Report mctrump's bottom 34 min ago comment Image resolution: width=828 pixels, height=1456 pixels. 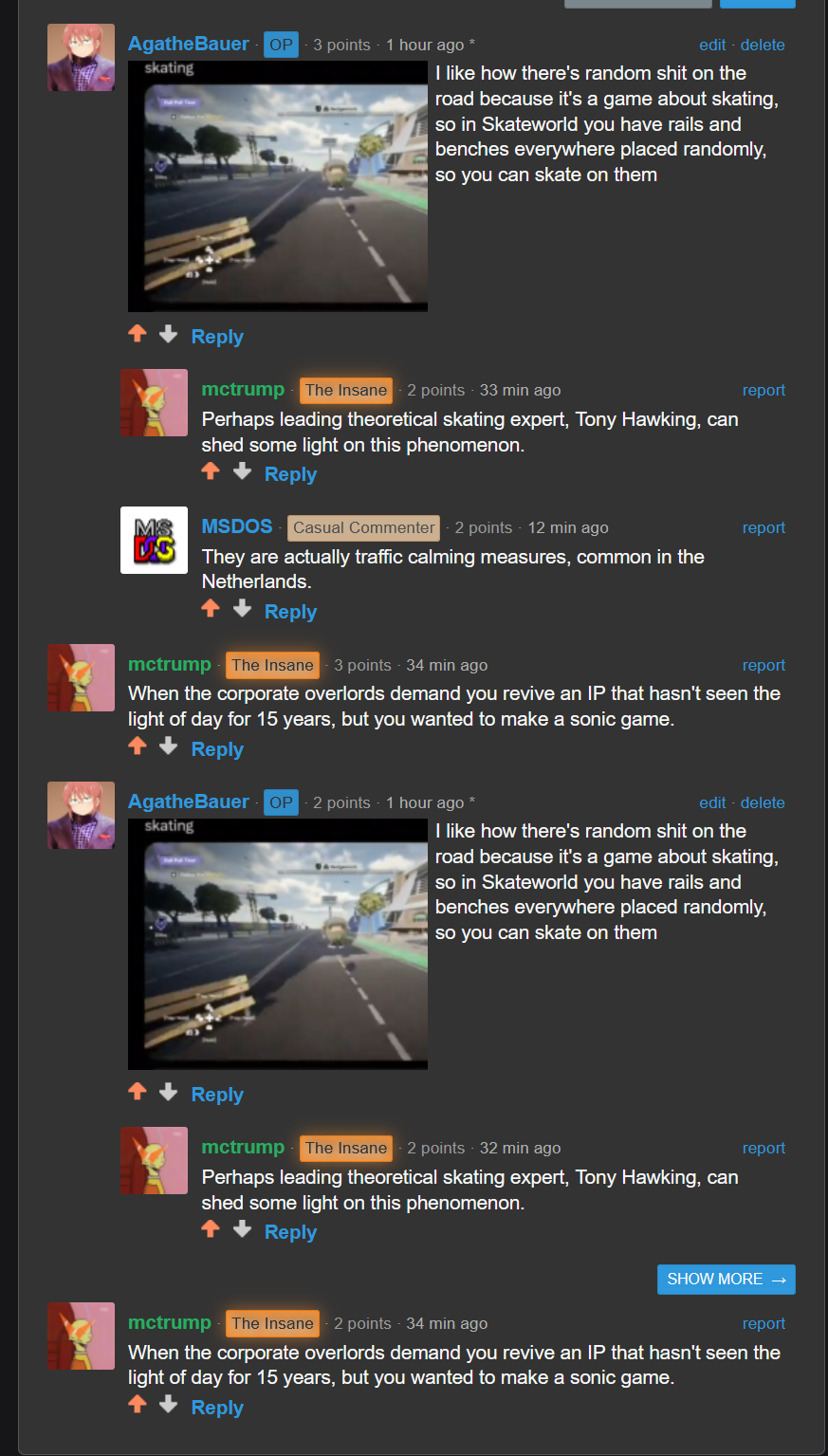pyautogui.click(x=764, y=1323)
